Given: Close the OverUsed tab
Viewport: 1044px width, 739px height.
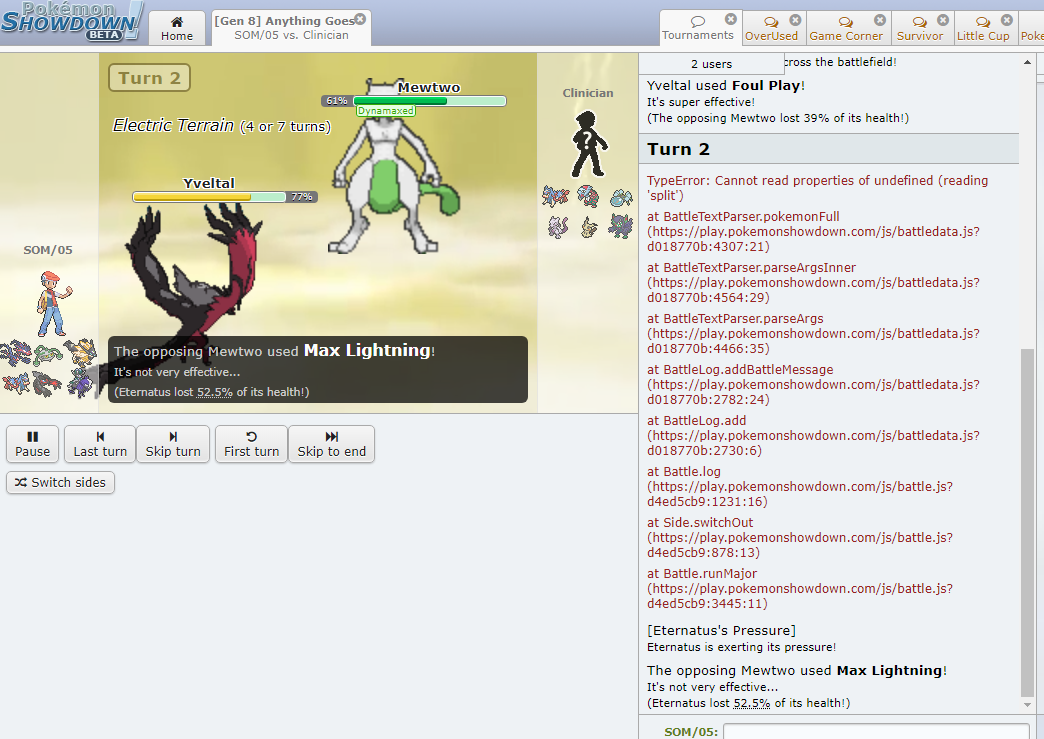Looking at the screenshot, I should [x=795, y=20].
